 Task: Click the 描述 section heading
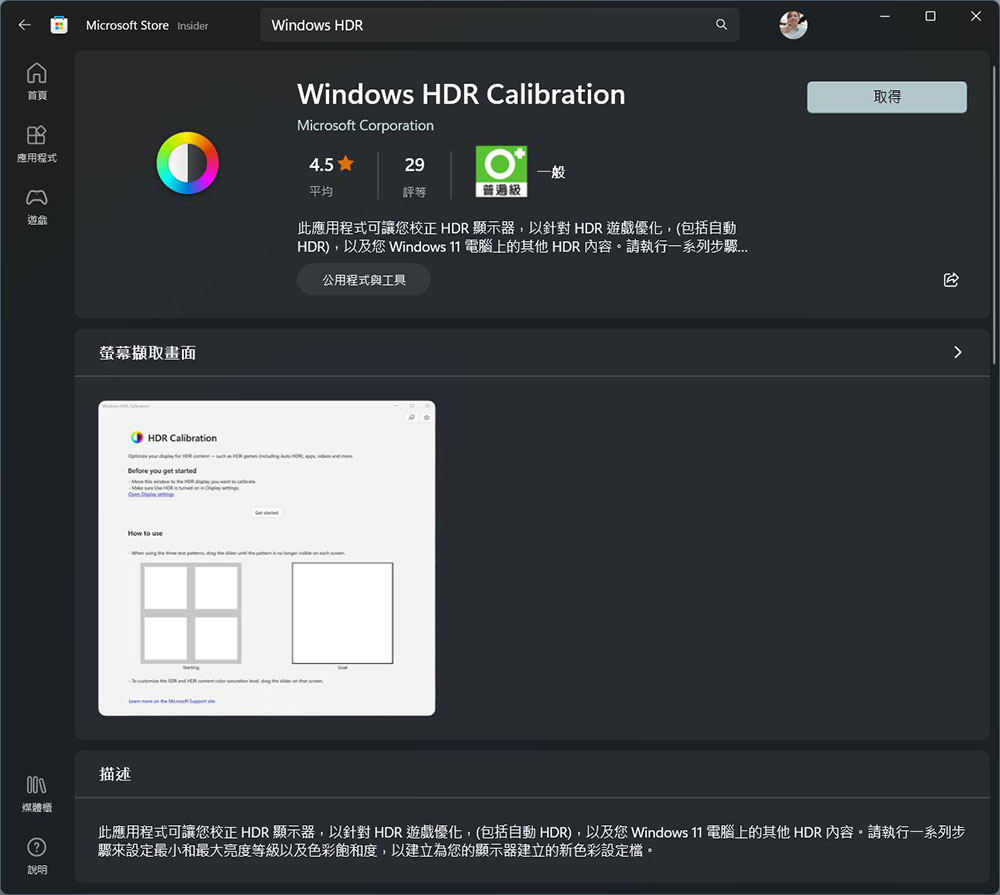pos(115,774)
